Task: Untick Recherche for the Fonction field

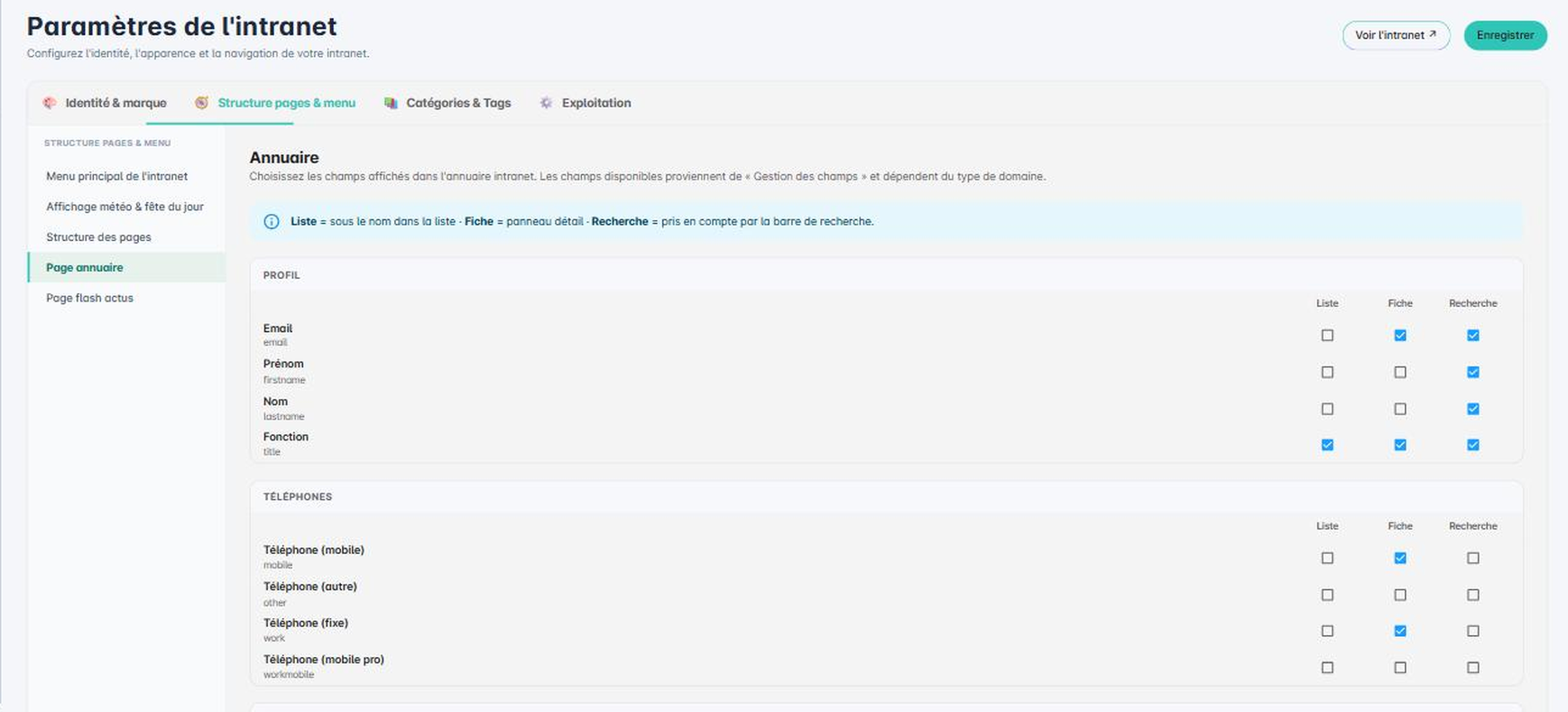Action: (x=1473, y=445)
